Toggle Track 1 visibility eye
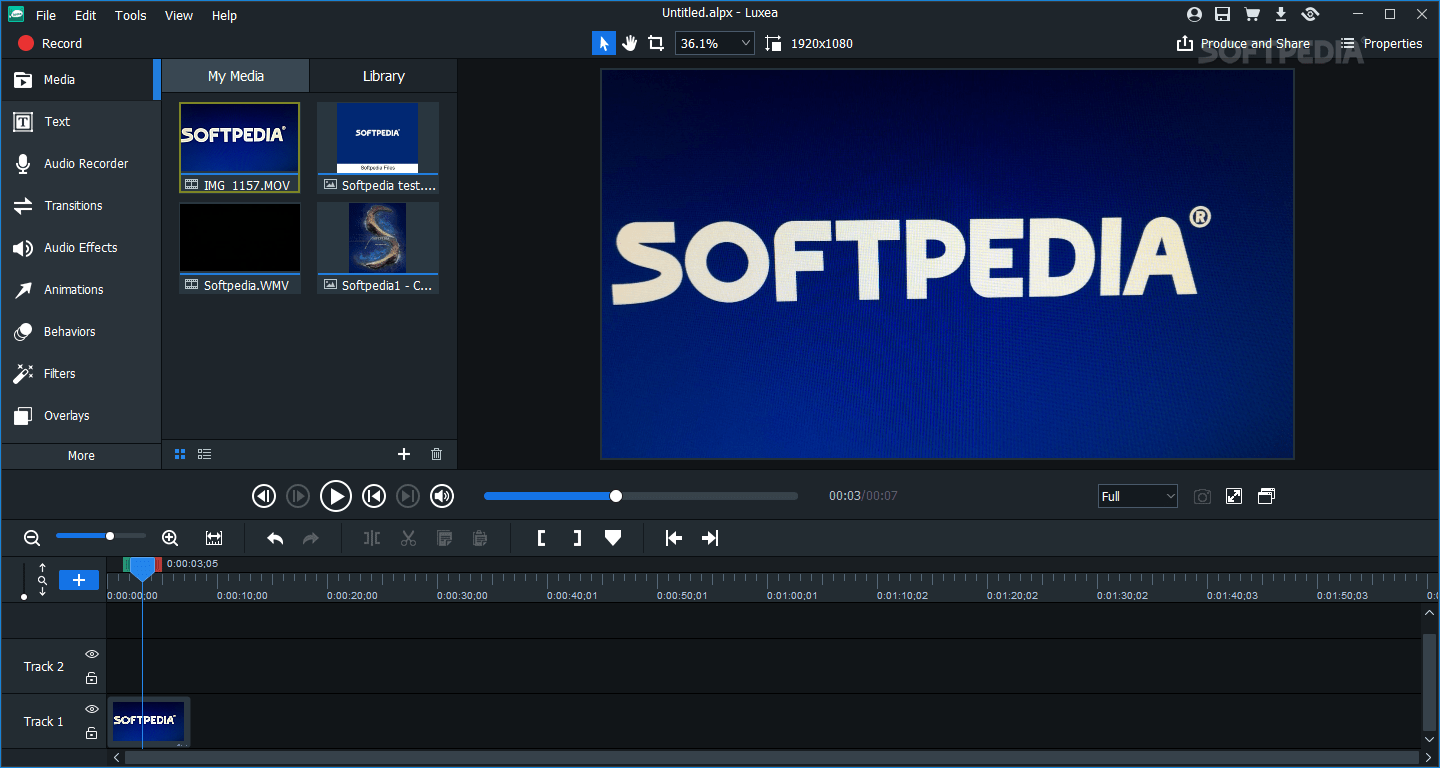Viewport: 1440px width, 768px height. point(92,709)
